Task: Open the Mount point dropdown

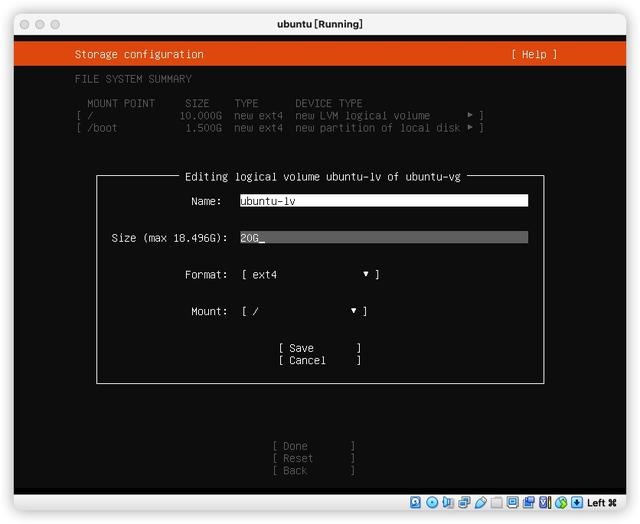Action: coord(304,311)
